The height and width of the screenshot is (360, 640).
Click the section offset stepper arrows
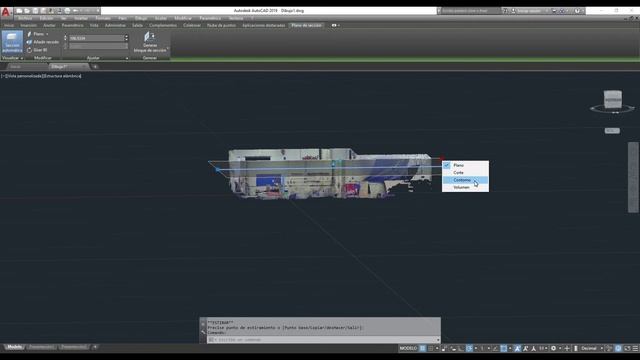click(x=126, y=38)
